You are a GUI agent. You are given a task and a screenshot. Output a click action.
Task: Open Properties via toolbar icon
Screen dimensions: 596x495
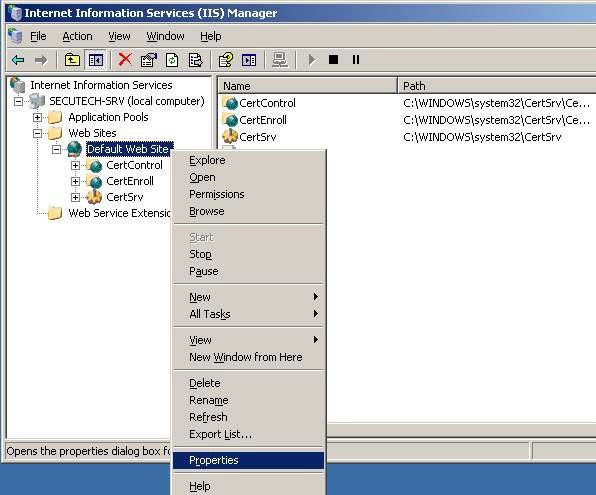click(149, 60)
